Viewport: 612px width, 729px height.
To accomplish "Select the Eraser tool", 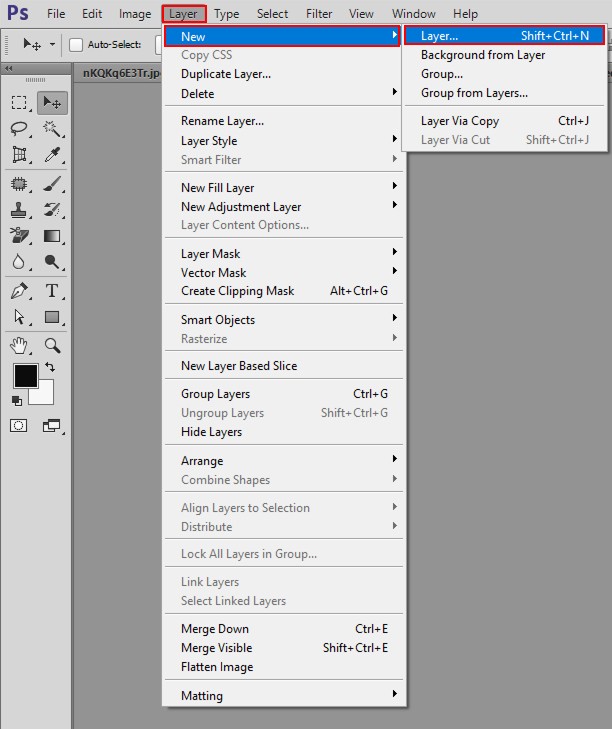I will coord(19,236).
